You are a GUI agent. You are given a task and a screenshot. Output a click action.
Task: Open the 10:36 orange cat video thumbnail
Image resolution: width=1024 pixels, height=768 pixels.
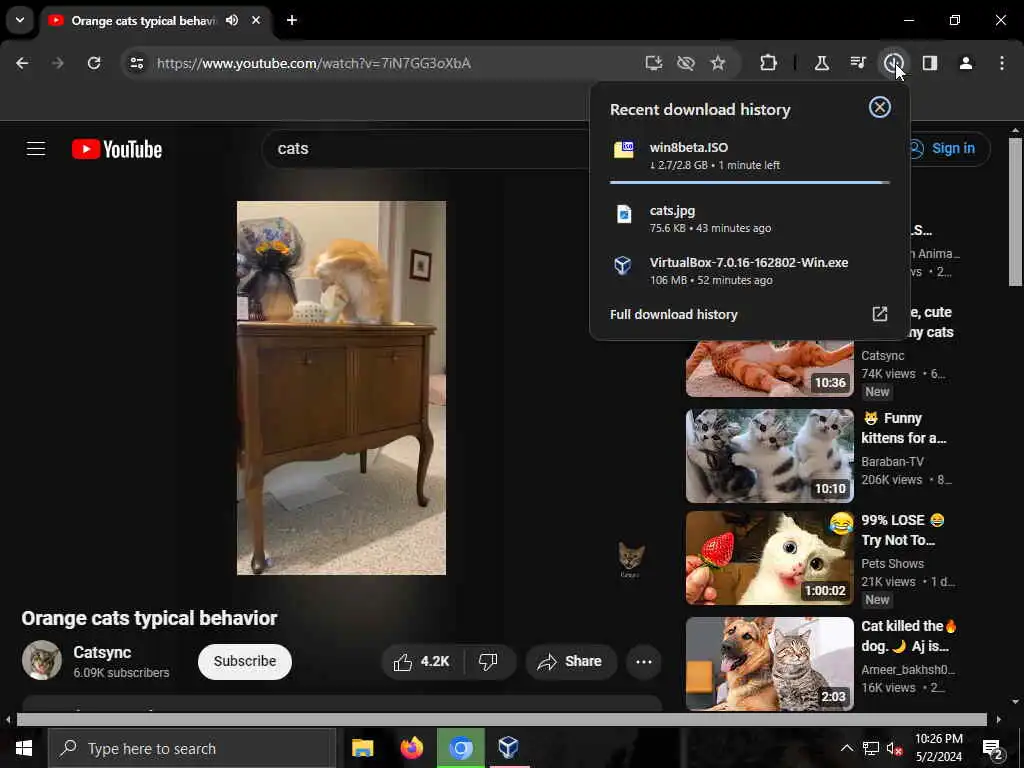tap(769, 368)
